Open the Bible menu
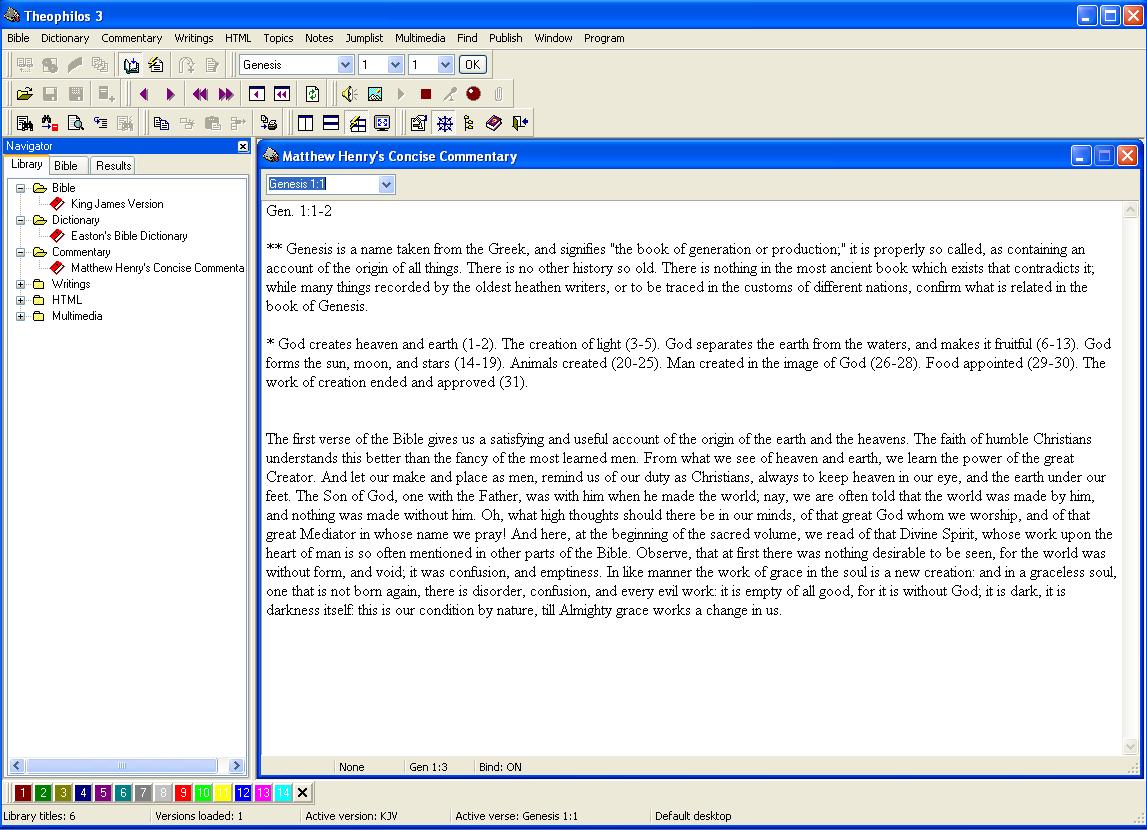This screenshot has height=830, width=1147. (x=18, y=38)
